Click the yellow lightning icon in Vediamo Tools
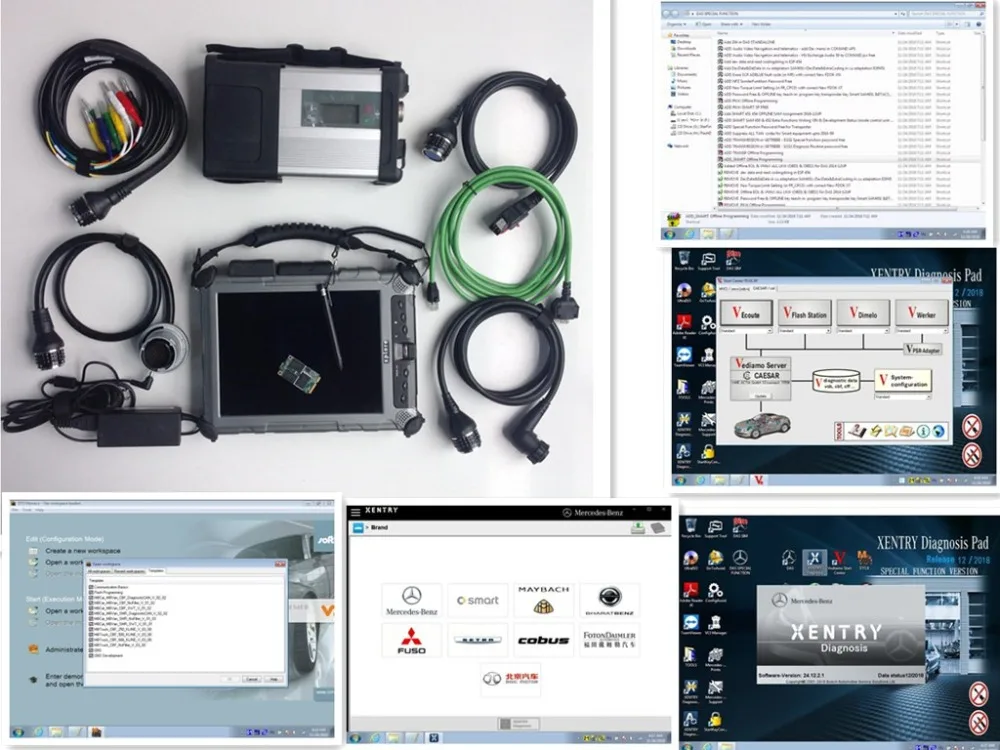Viewport: 1000px width, 750px height. point(876,431)
